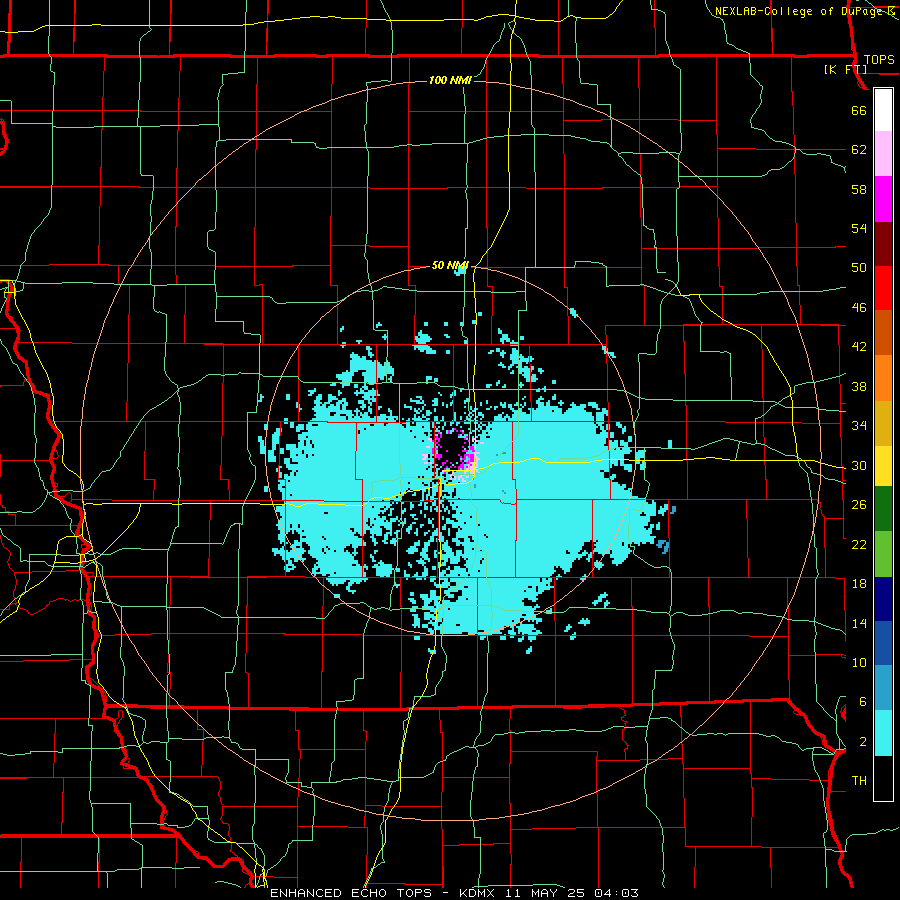The height and width of the screenshot is (900, 900).
Task: Click the bright red legend swatch
Action: (x=883, y=289)
